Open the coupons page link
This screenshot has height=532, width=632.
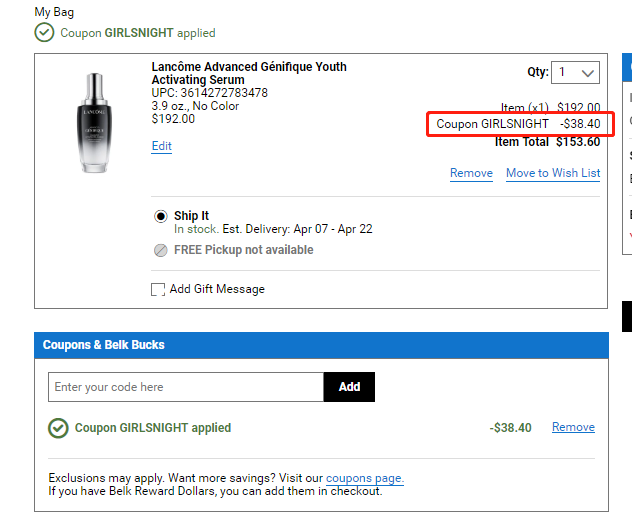click(x=365, y=479)
